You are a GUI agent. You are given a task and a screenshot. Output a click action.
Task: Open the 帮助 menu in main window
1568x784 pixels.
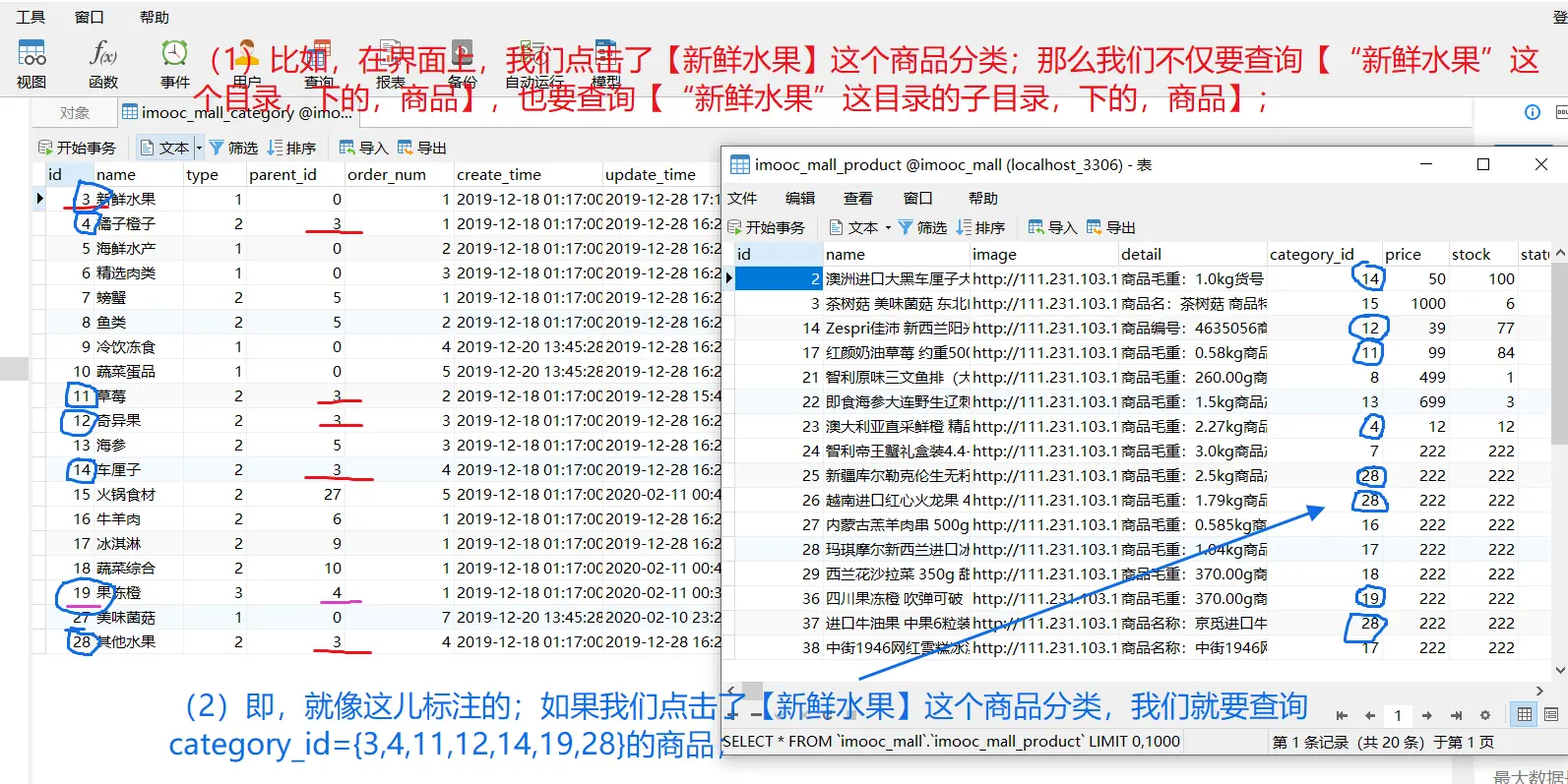point(155,17)
